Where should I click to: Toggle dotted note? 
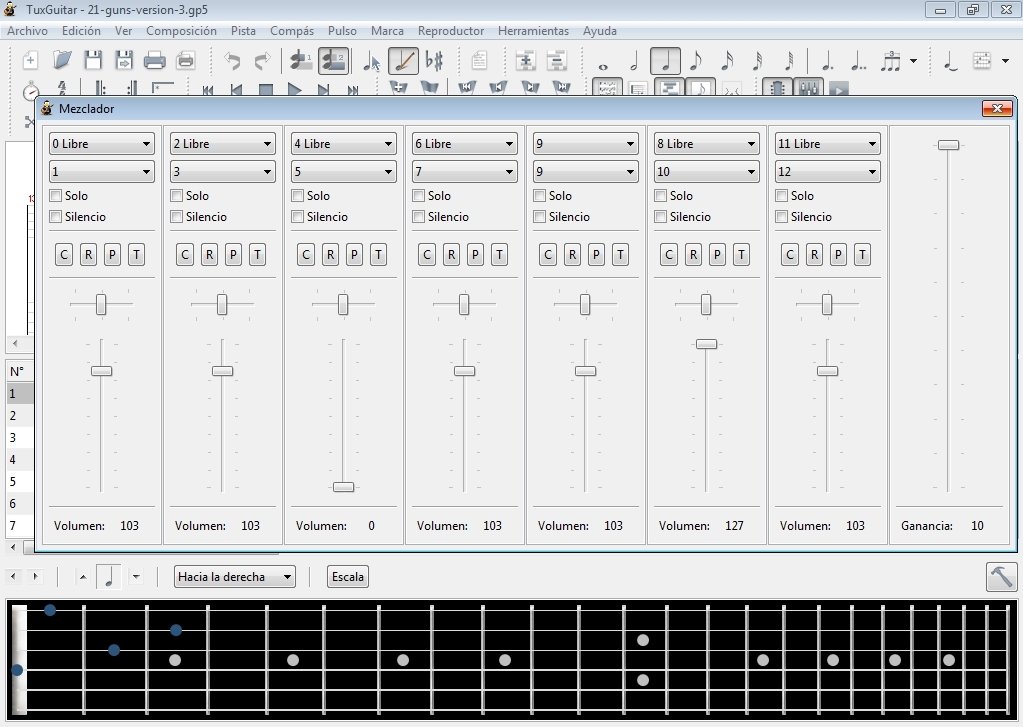click(827, 61)
